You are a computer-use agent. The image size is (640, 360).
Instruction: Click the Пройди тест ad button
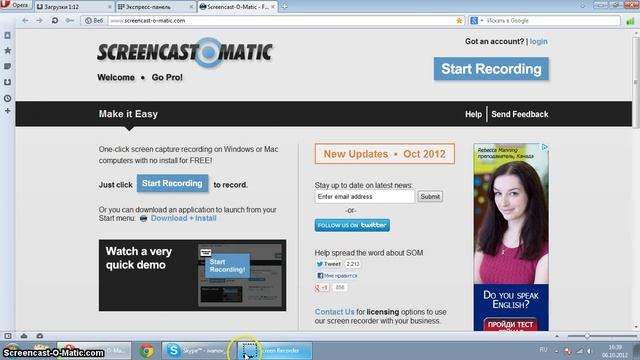(510, 324)
